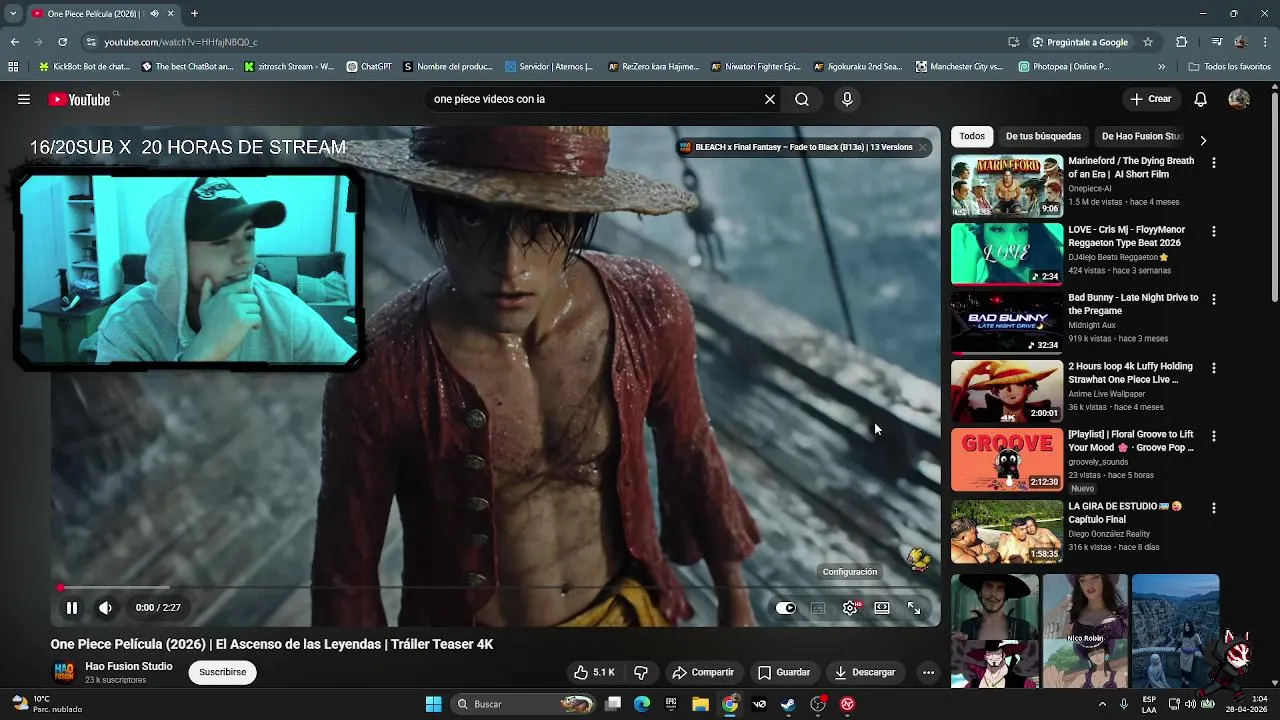Open the Marineford Dying Breath thumbnail

pyautogui.click(x=1007, y=186)
